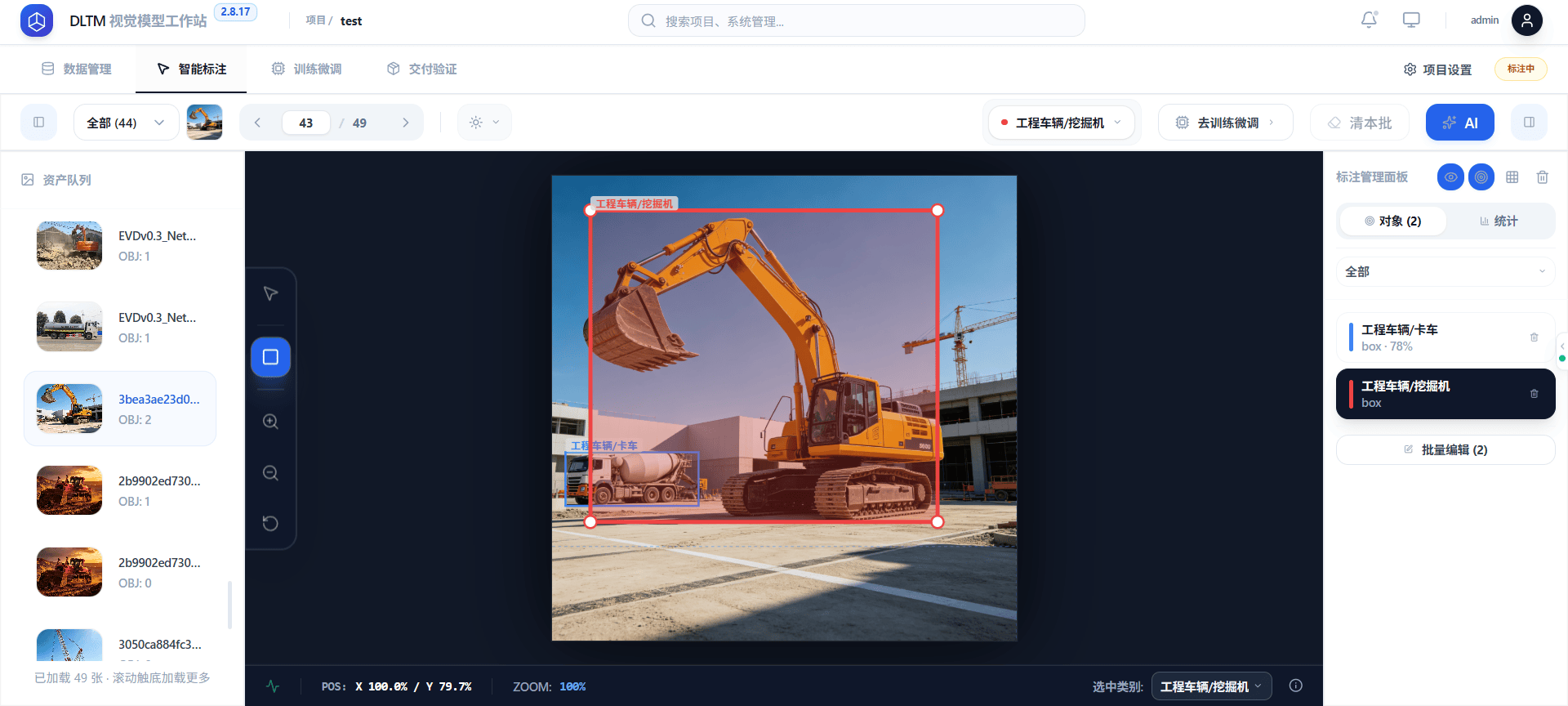Delete the 工程车辆/卡车 annotation
This screenshot has width=1568, height=706.
click(1534, 337)
